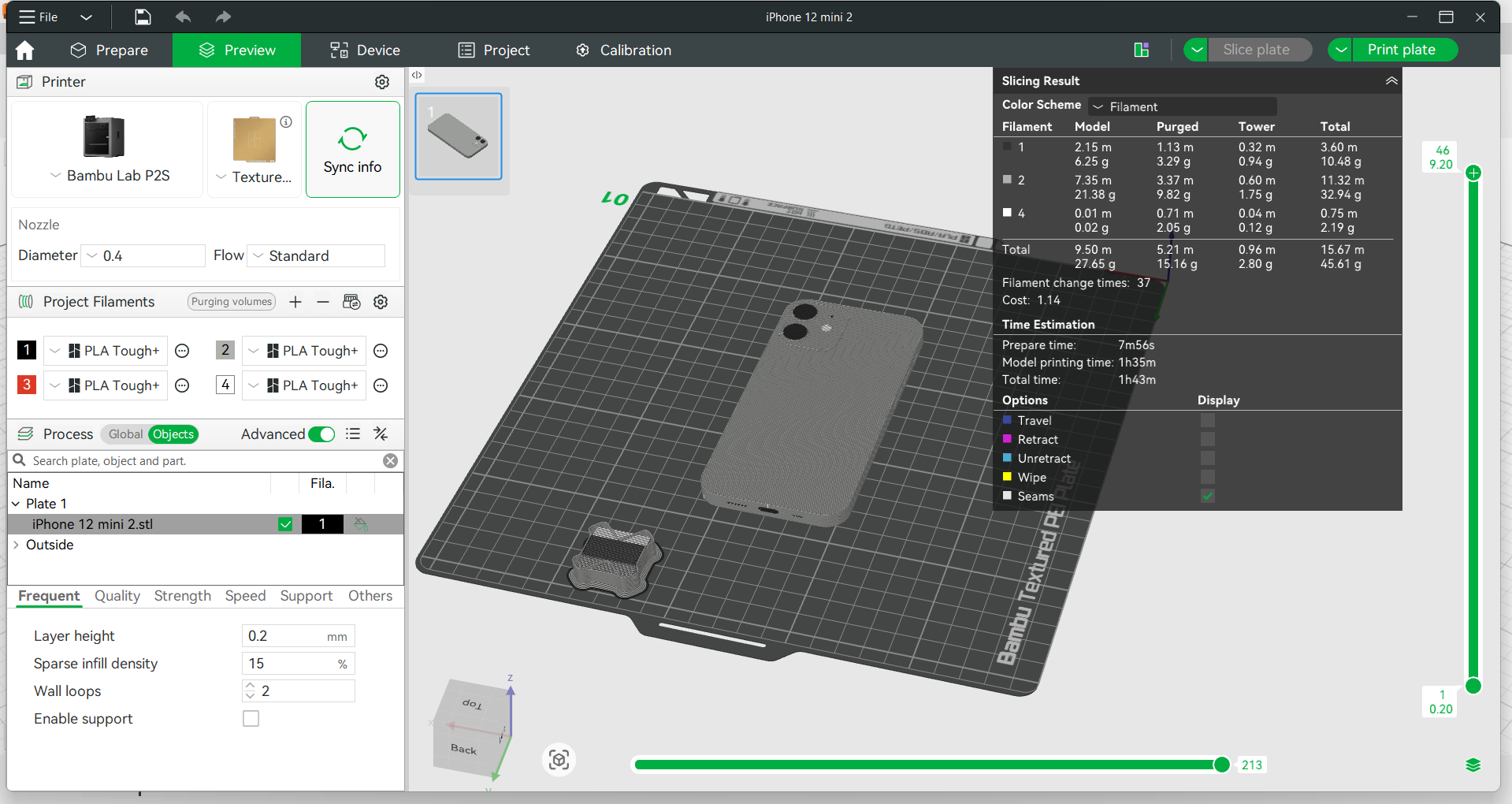Click the compare presets icon in Process
The width and height of the screenshot is (1512, 804).
381,434
